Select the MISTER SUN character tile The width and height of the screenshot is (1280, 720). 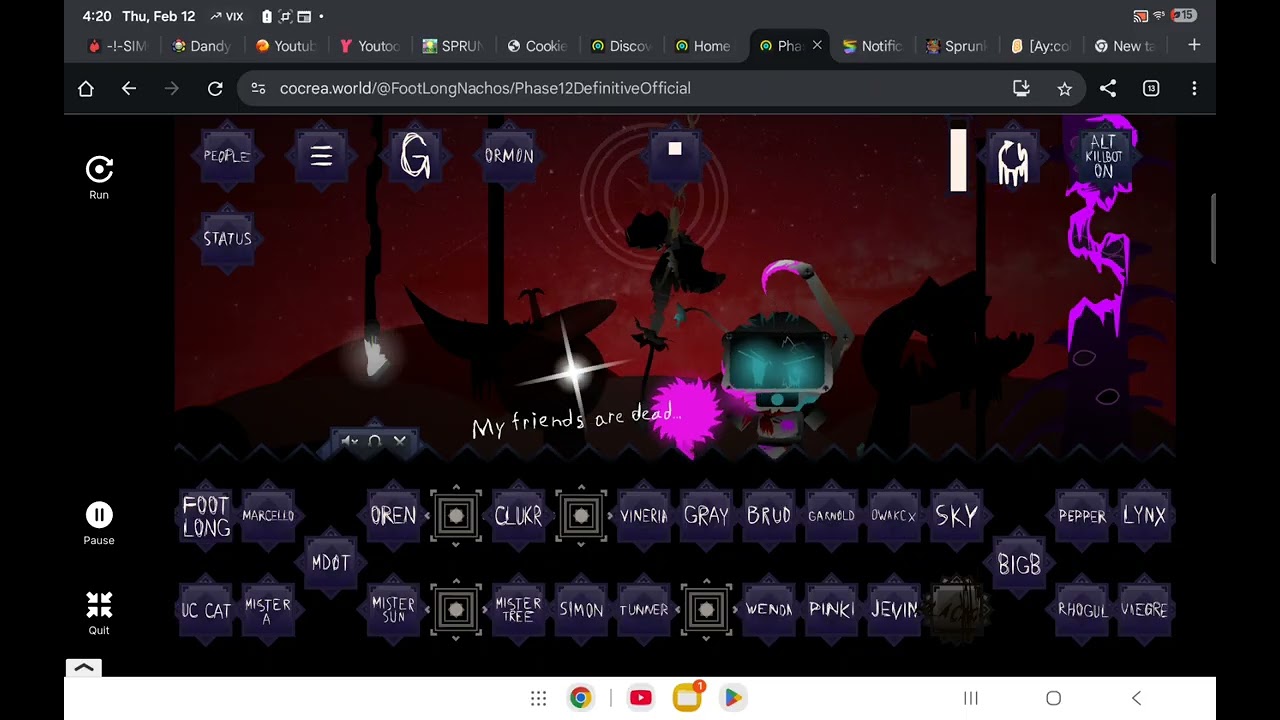tap(393, 610)
